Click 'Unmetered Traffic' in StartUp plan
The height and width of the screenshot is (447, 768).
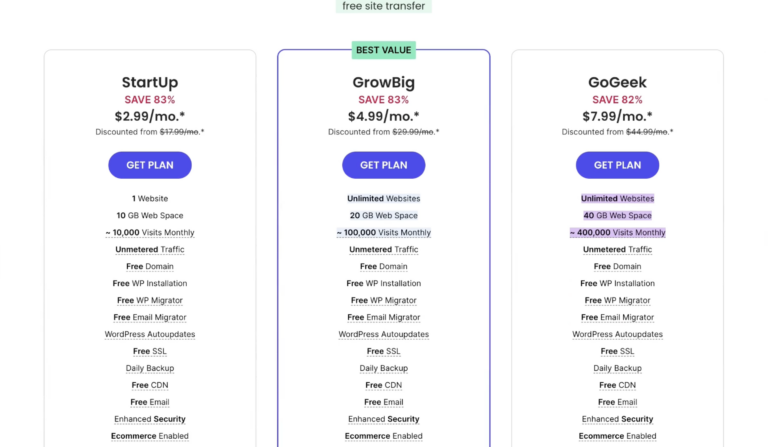tap(150, 250)
